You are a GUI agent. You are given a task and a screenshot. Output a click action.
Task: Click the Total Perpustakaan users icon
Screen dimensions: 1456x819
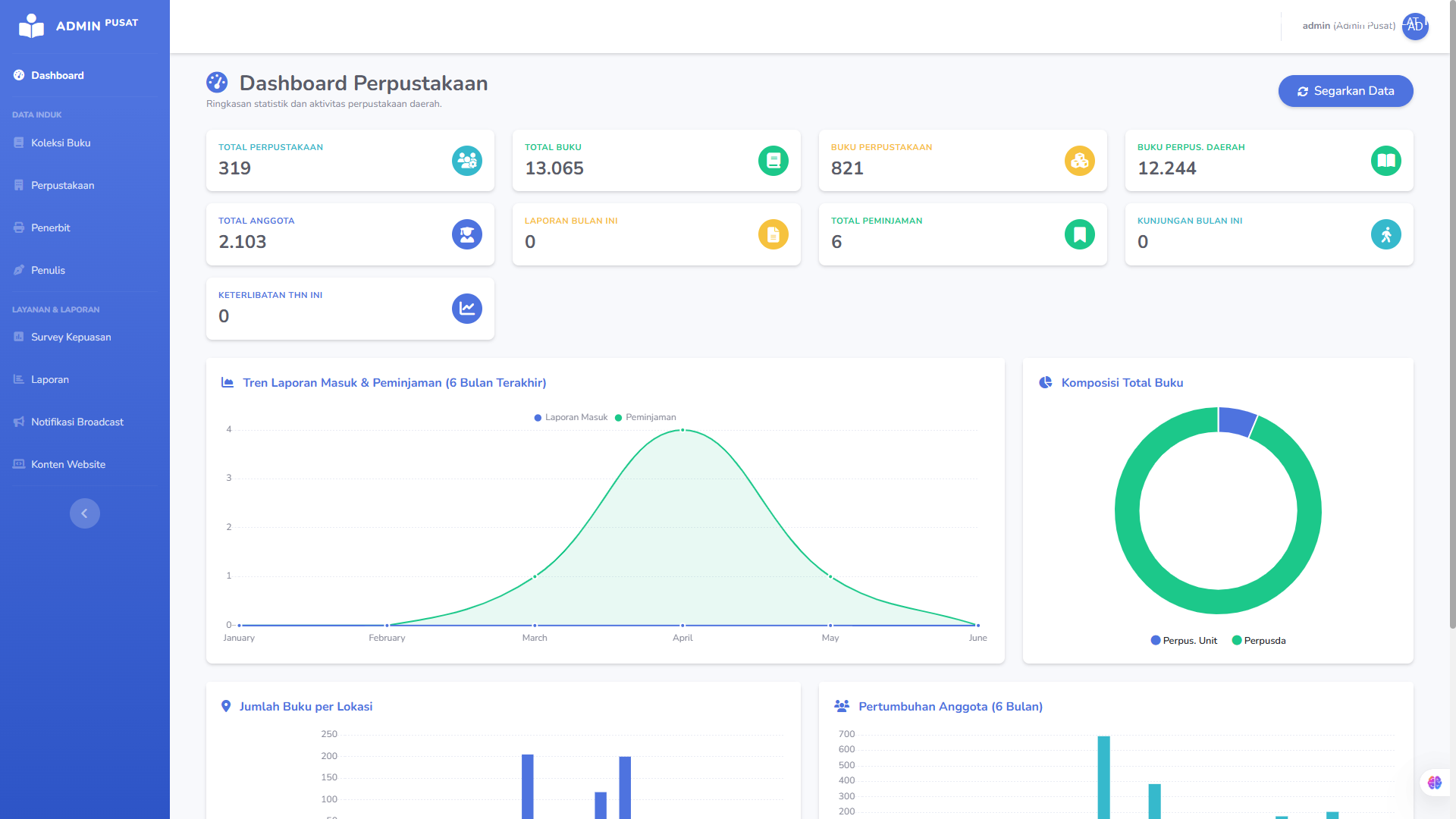tap(467, 161)
